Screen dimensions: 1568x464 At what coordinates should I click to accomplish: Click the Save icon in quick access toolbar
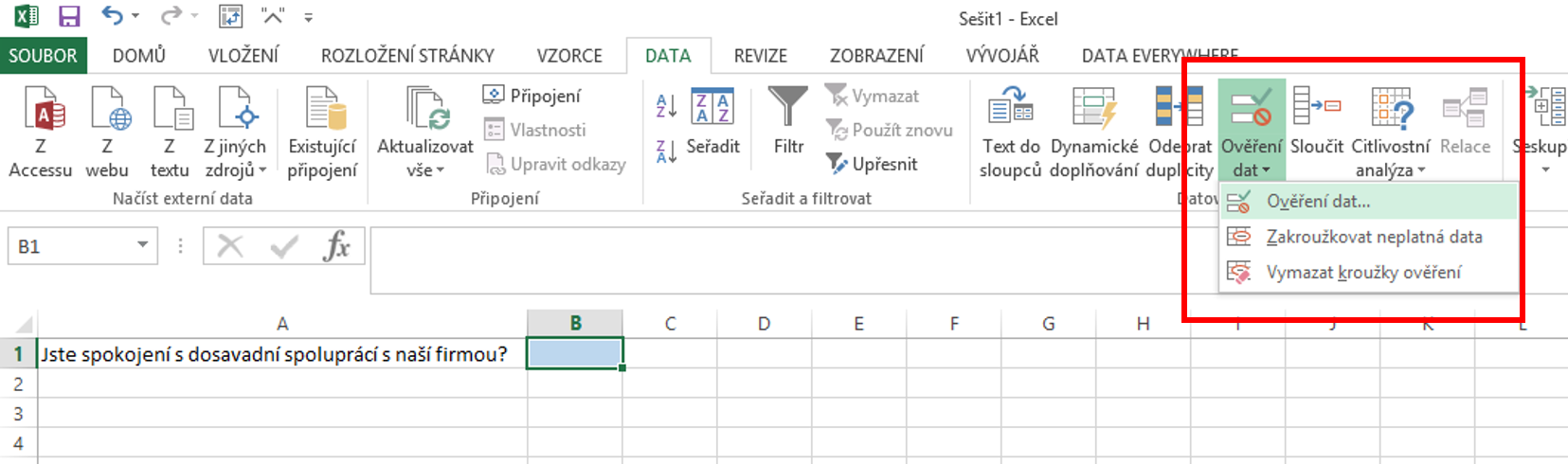(69, 16)
